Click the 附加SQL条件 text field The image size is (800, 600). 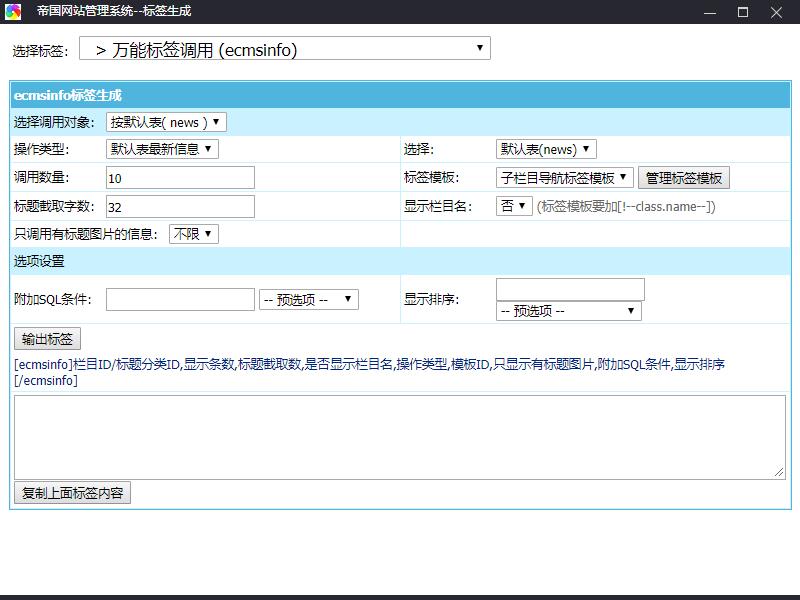pos(180,300)
